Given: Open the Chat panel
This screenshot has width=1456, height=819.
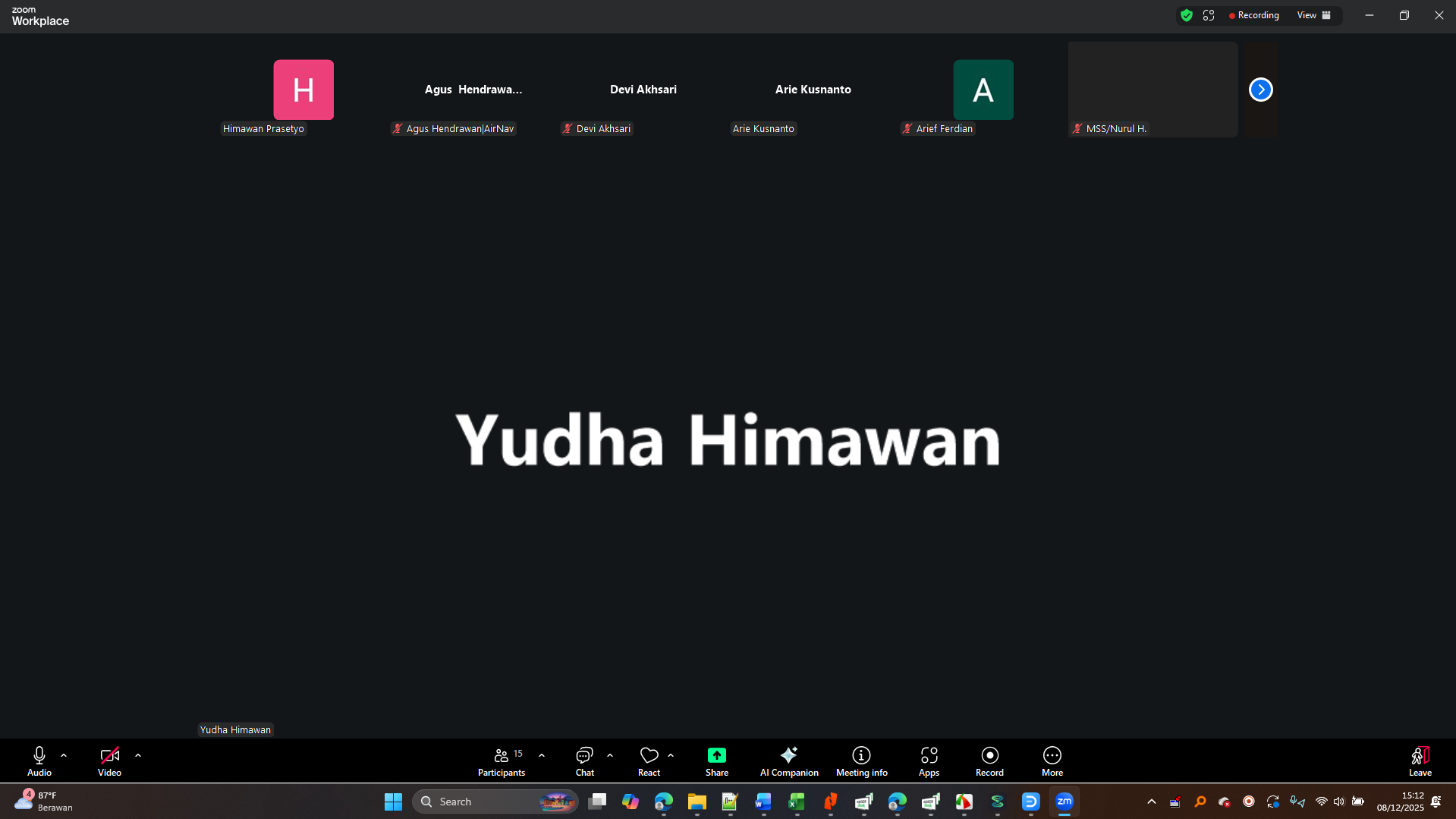Looking at the screenshot, I should (584, 761).
